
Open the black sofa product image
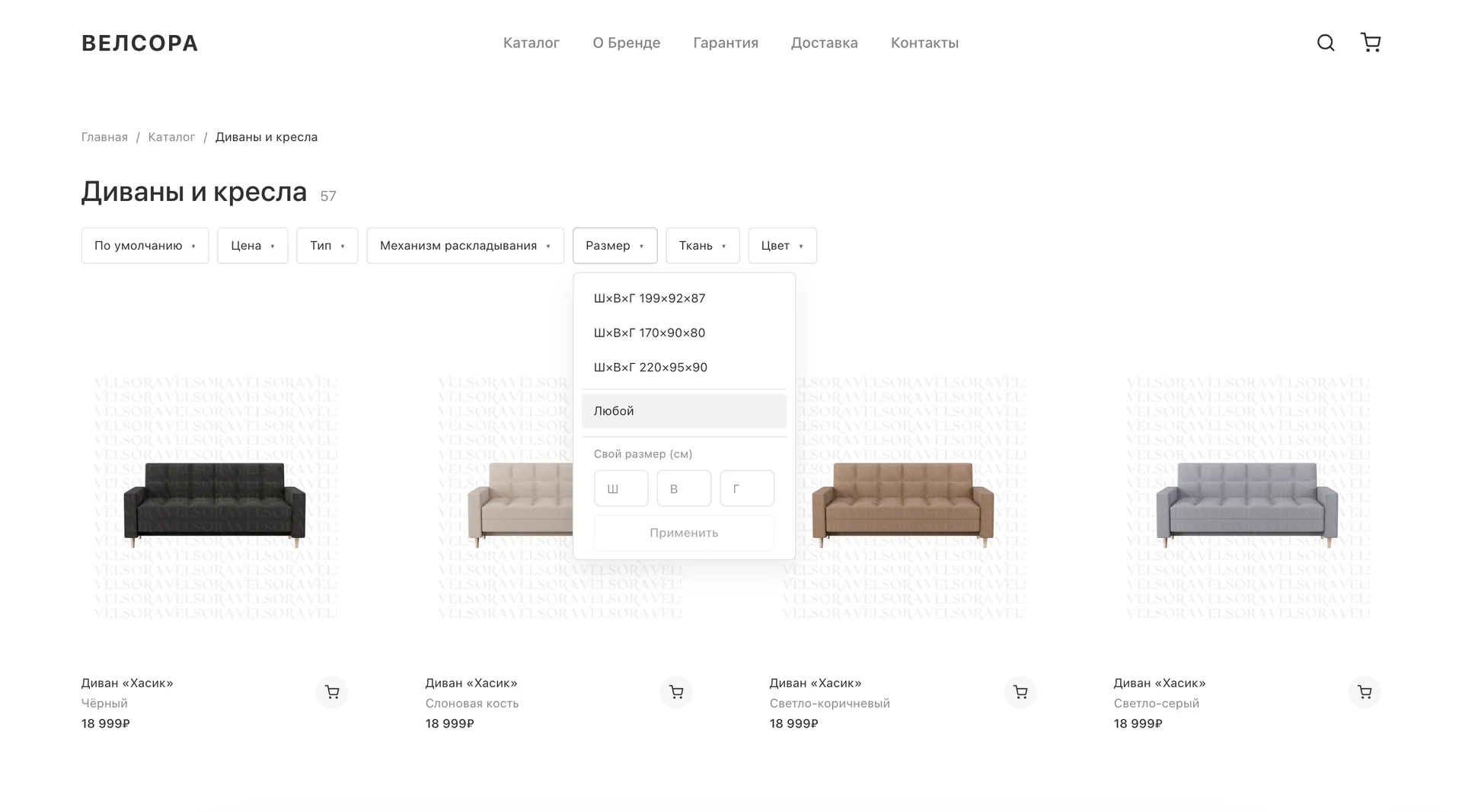coord(215,498)
